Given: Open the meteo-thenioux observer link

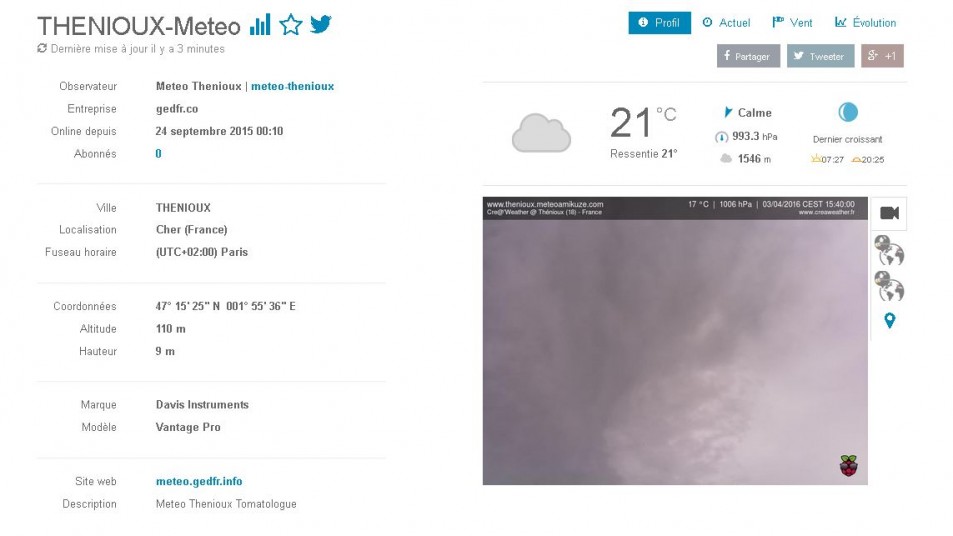Looking at the screenshot, I should (x=292, y=86).
